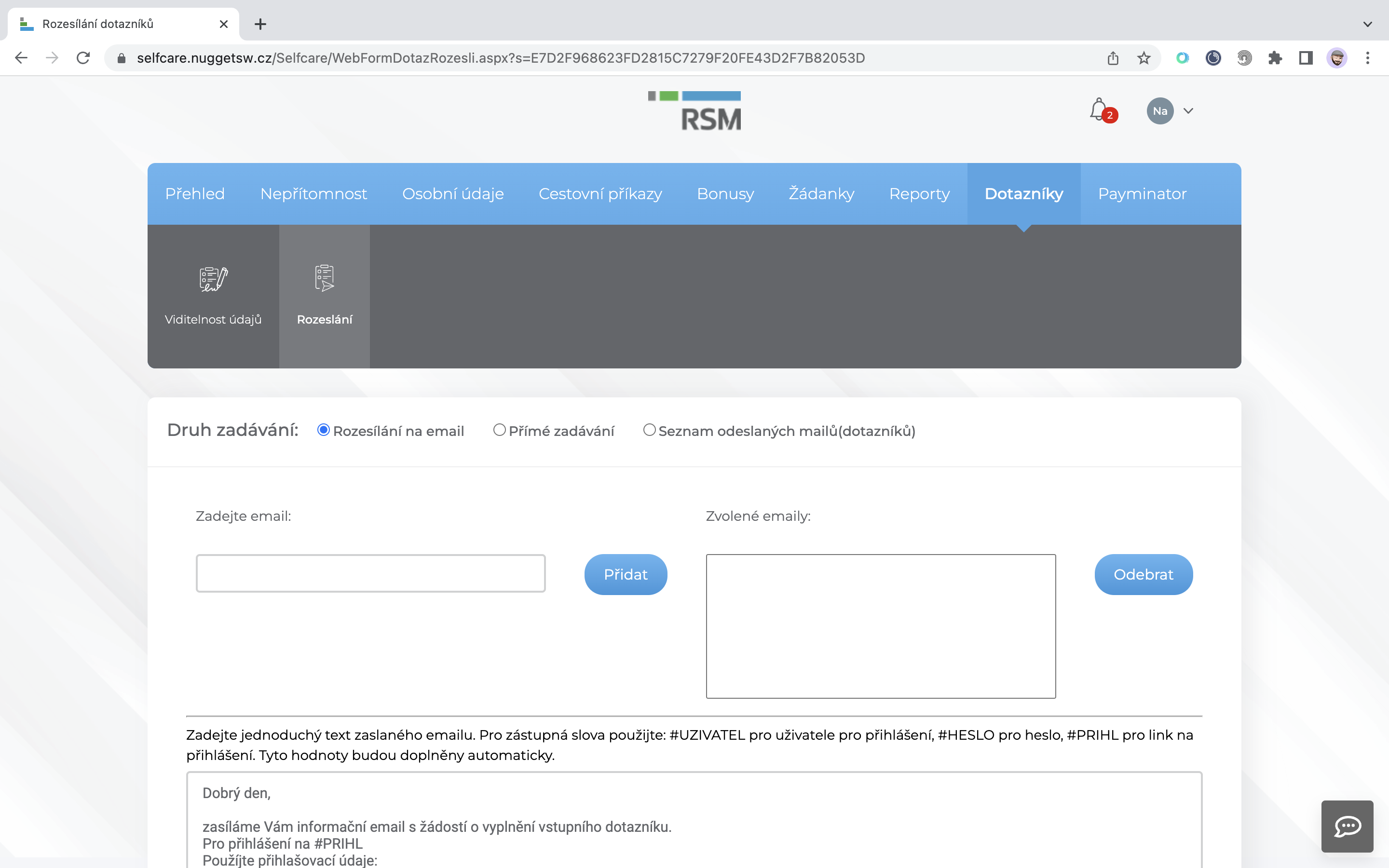Click the Zvolené emaily list box

pos(881,626)
